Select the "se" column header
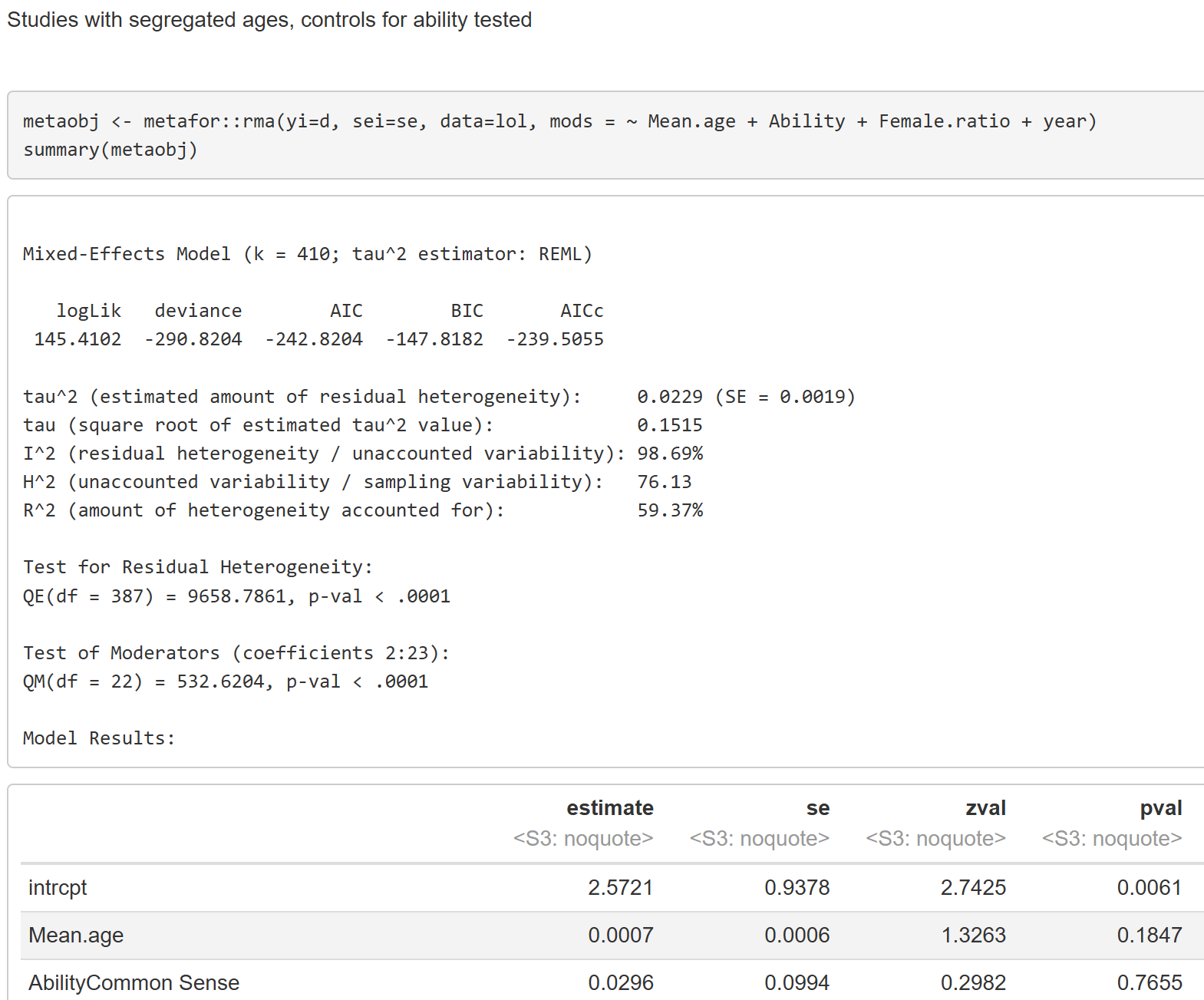This screenshot has width=1204, height=1000. click(817, 808)
